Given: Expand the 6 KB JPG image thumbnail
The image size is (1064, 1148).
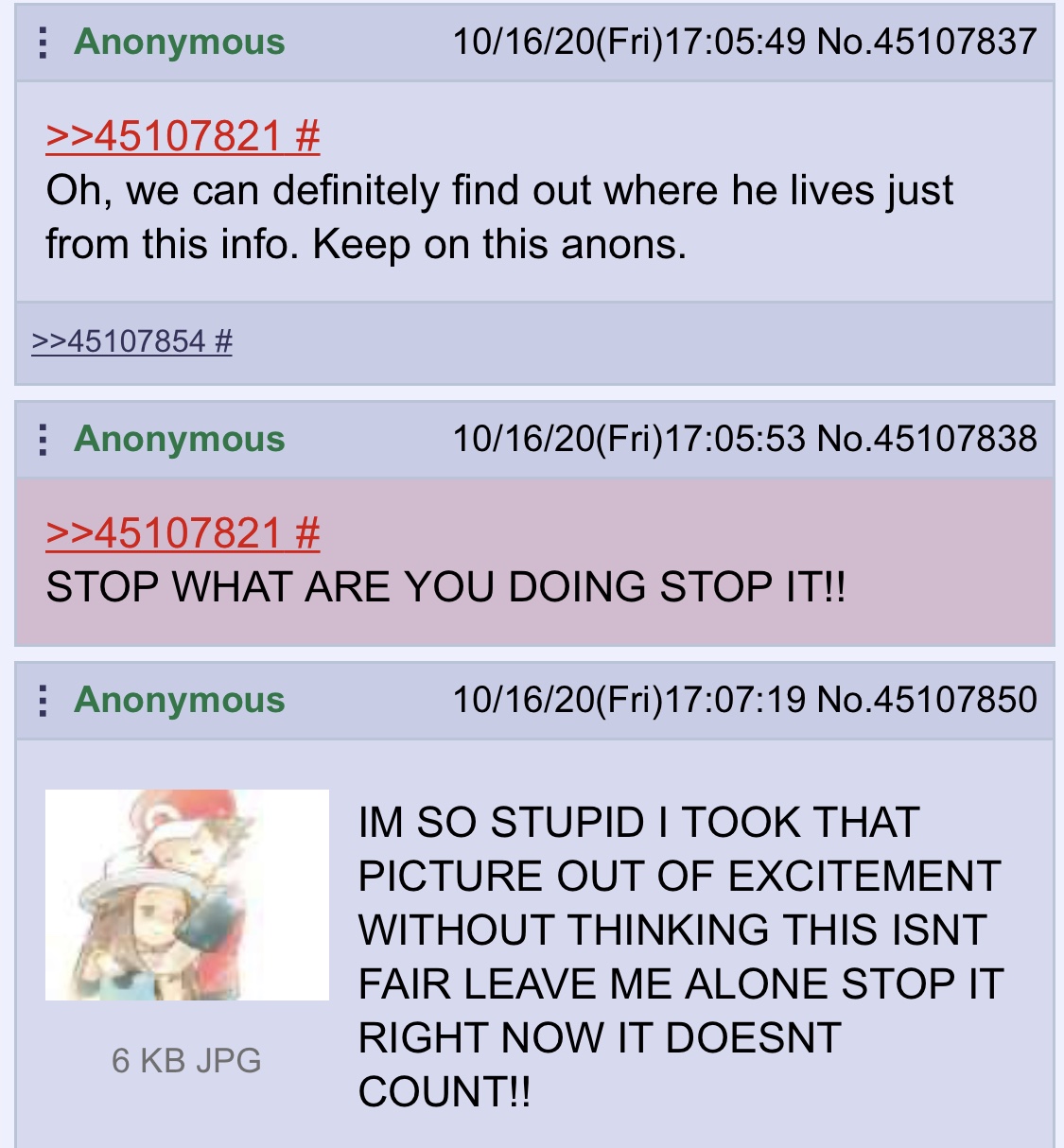Looking at the screenshot, I should (187, 895).
